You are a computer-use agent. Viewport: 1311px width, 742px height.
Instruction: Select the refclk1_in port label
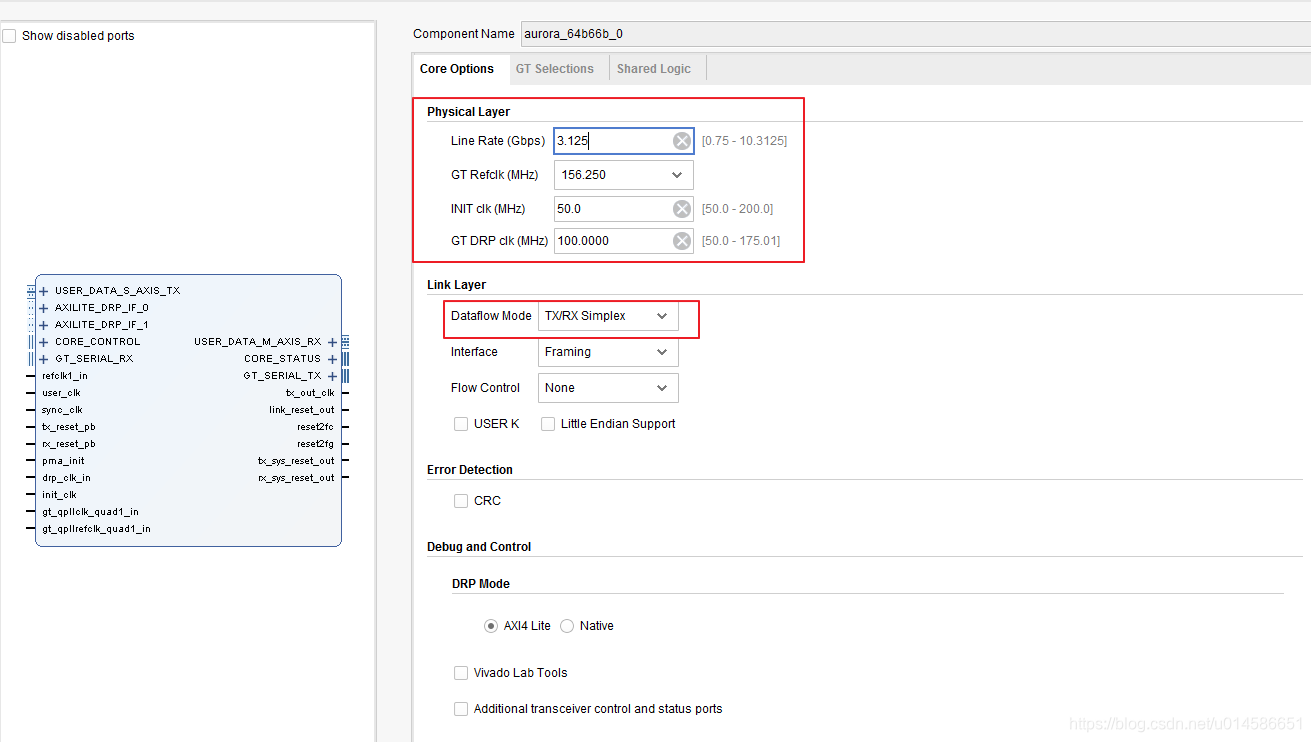[65, 376]
